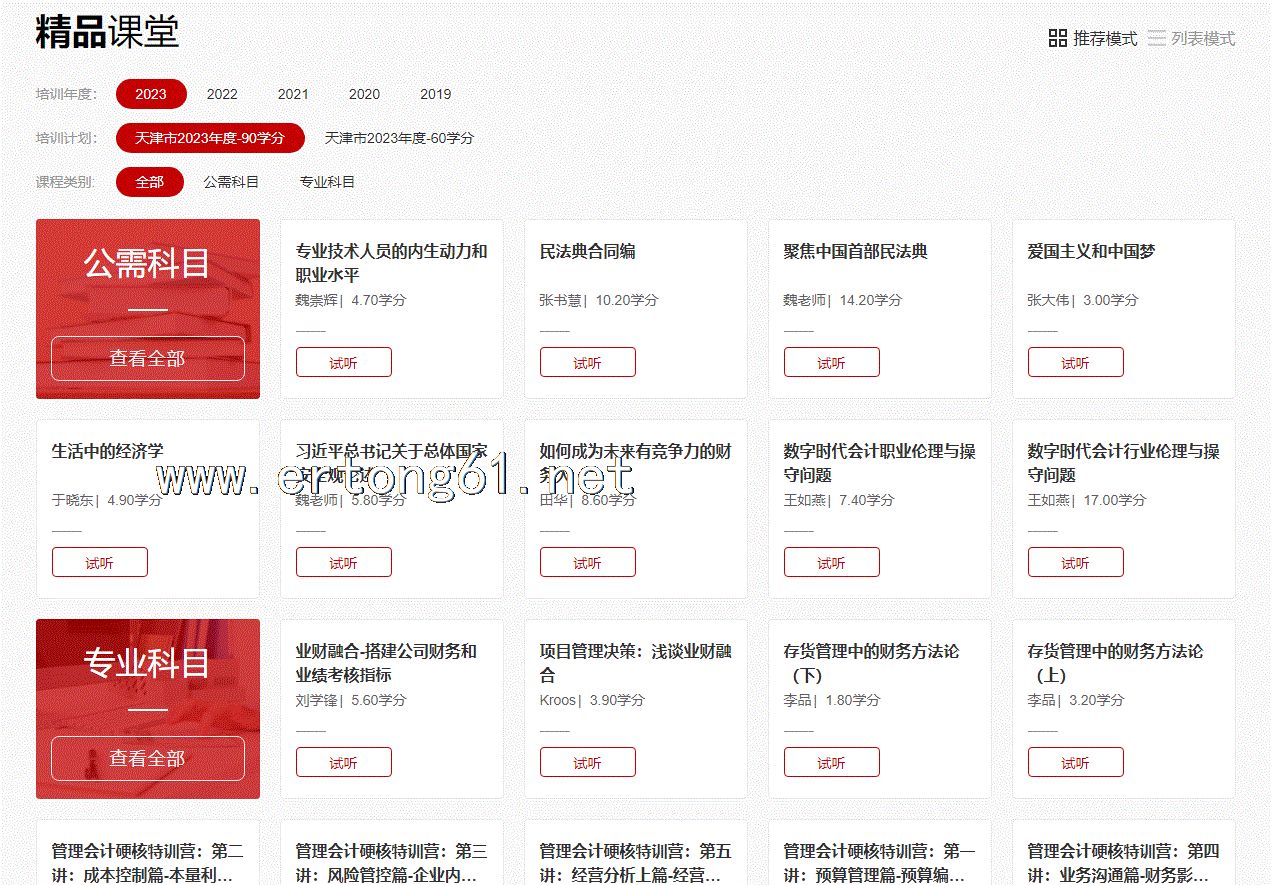Image resolution: width=1272 pixels, height=885 pixels.
Task: Open 管理会计硬核特训营：第二讲 course card
Action: (148, 861)
